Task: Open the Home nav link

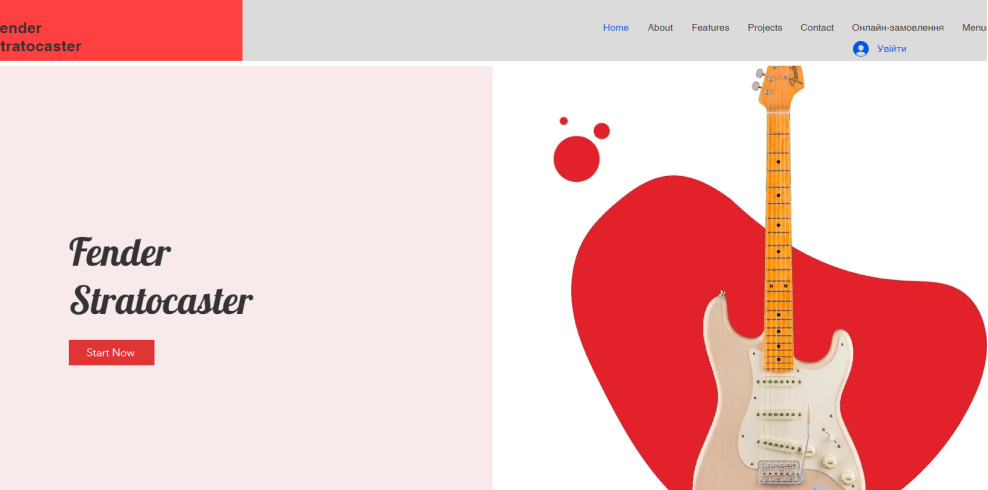Action: click(x=616, y=28)
